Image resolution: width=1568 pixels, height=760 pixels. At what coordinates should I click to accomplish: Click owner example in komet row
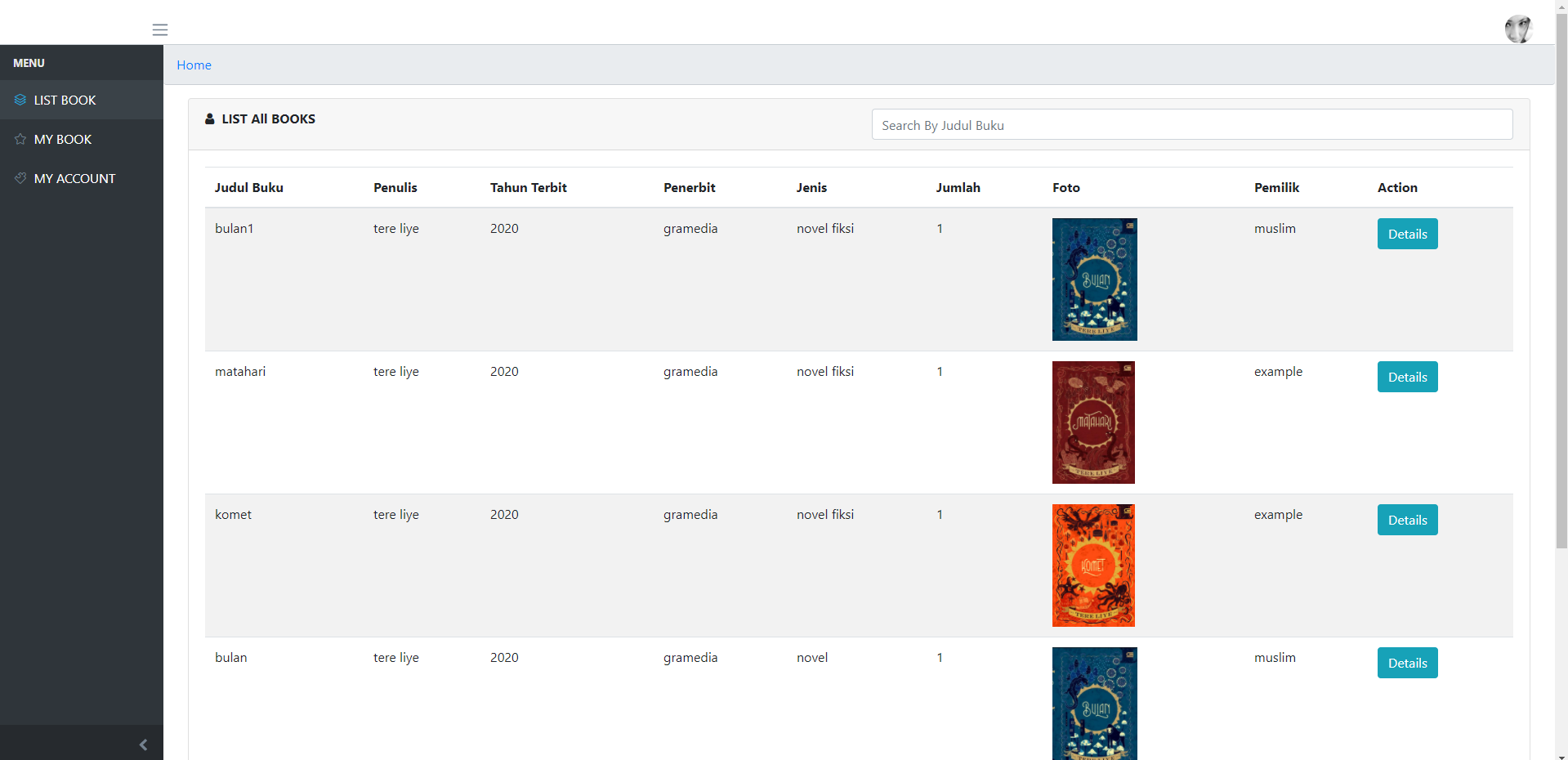(1278, 514)
